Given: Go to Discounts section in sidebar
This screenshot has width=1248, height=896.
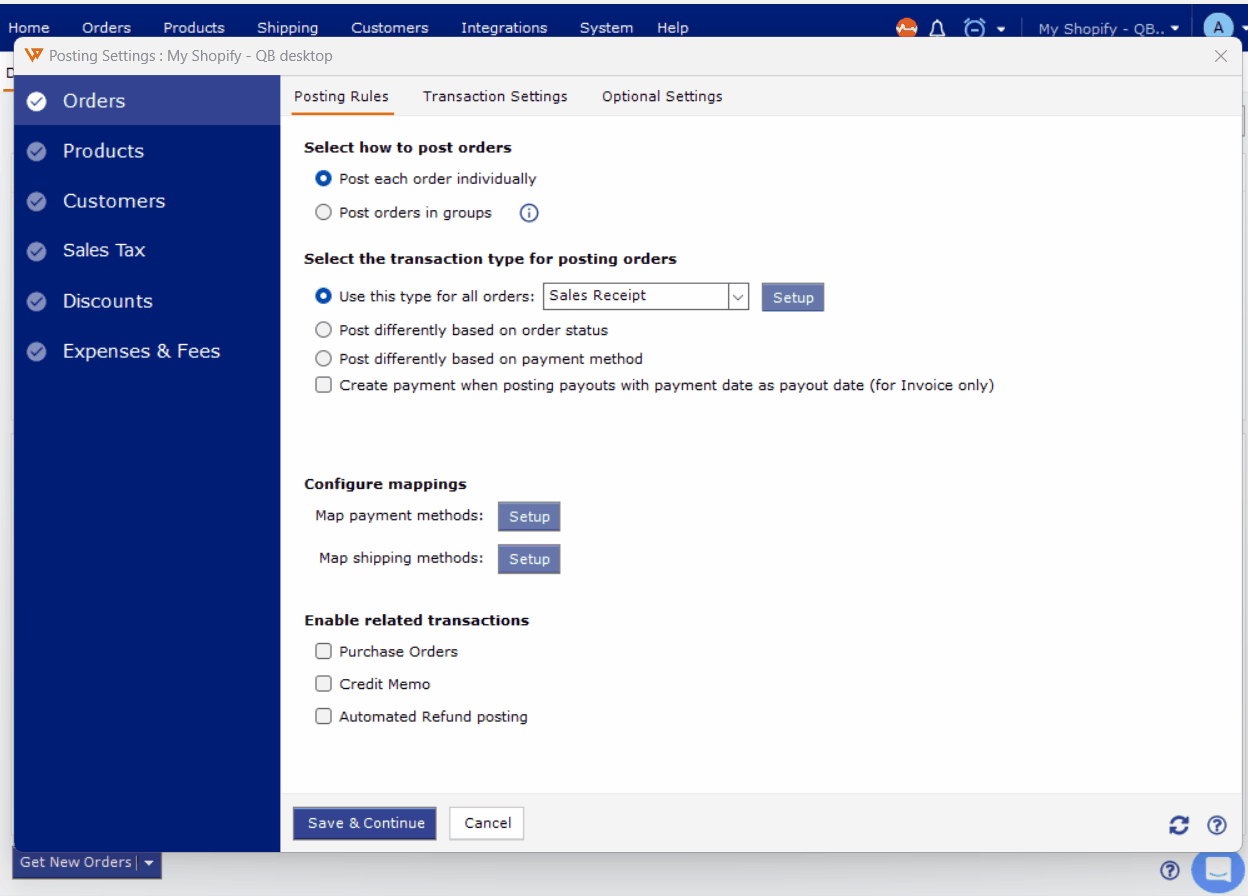Looking at the screenshot, I should coord(147,301).
